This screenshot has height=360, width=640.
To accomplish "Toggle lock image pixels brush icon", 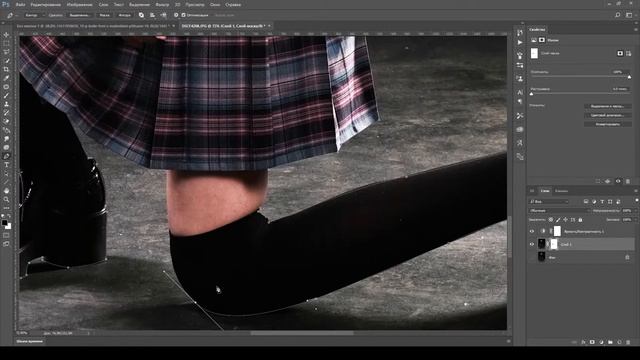I will click(x=558, y=220).
